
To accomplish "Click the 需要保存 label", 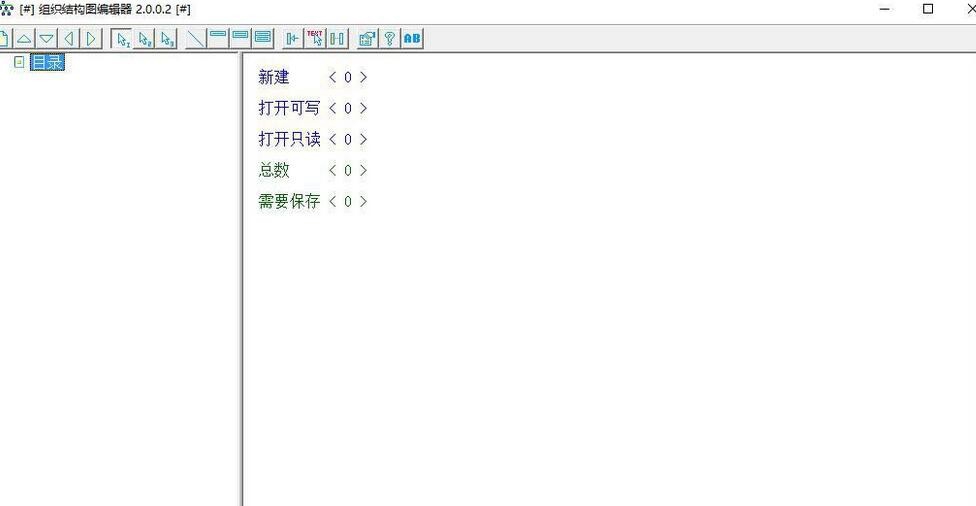I will pyautogui.click(x=289, y=201).
